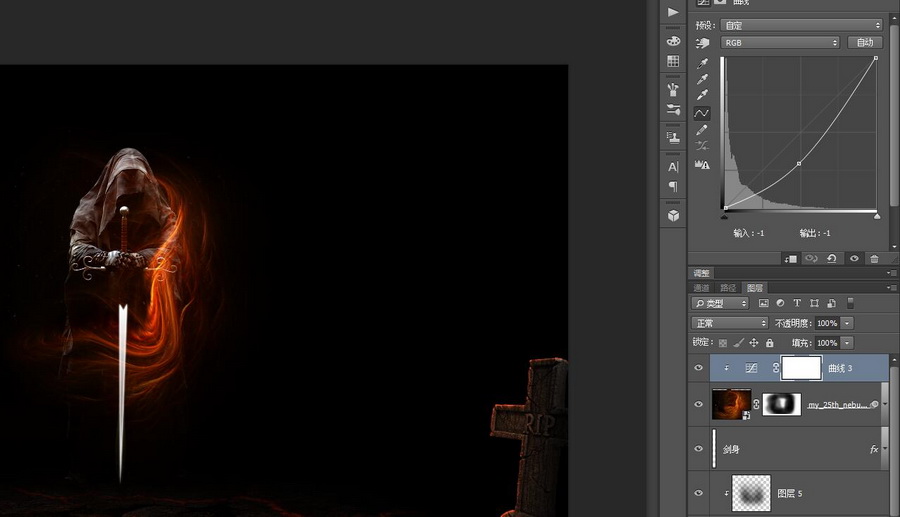Viewport: 900px width, 517px height.
Task: Select the black point eyedropper in Curves
Action: coord(702,61)
